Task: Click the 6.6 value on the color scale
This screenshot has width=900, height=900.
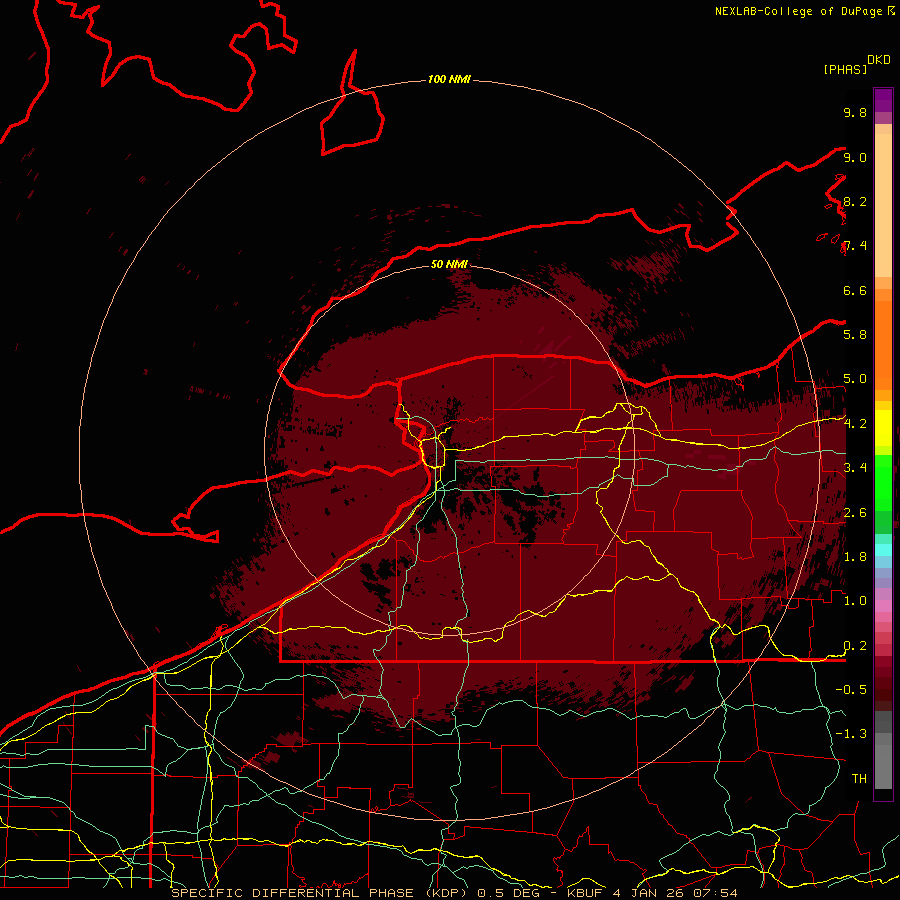Action: coord(855,290)
